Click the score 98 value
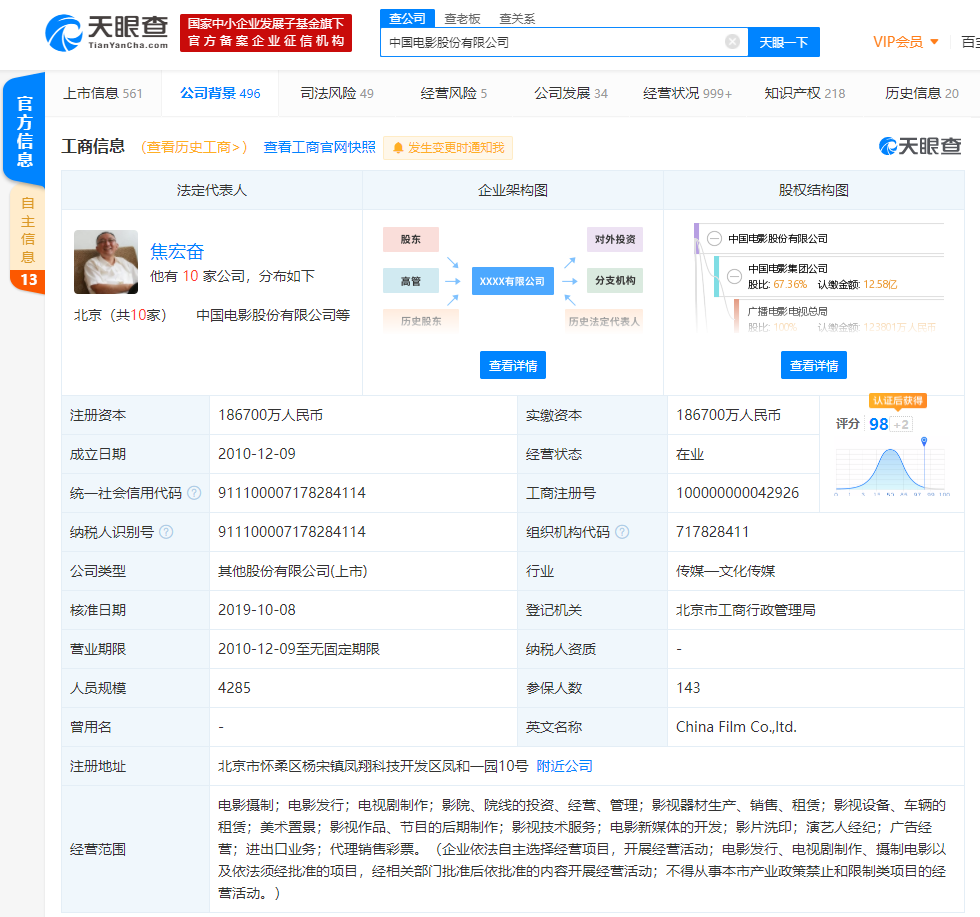The image size is (980, 917). (878, 424)
